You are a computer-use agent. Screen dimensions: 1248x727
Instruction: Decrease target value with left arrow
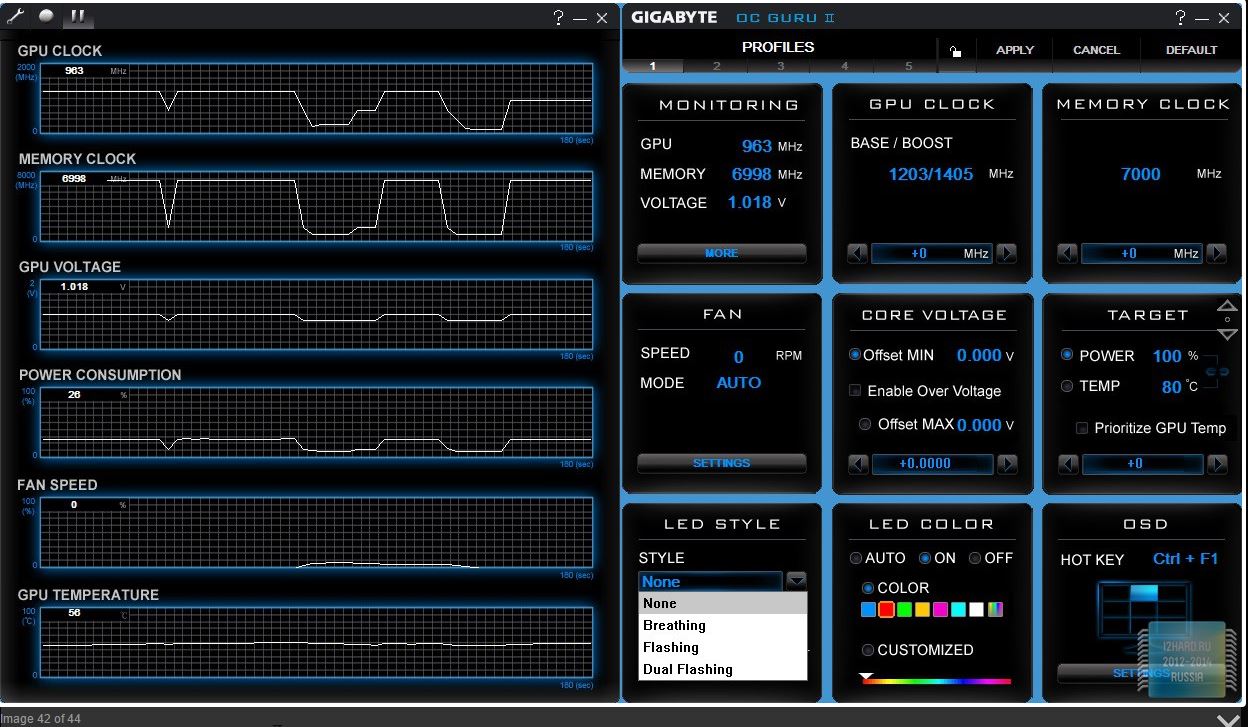pyautogui.click(x=1067, y=464)
